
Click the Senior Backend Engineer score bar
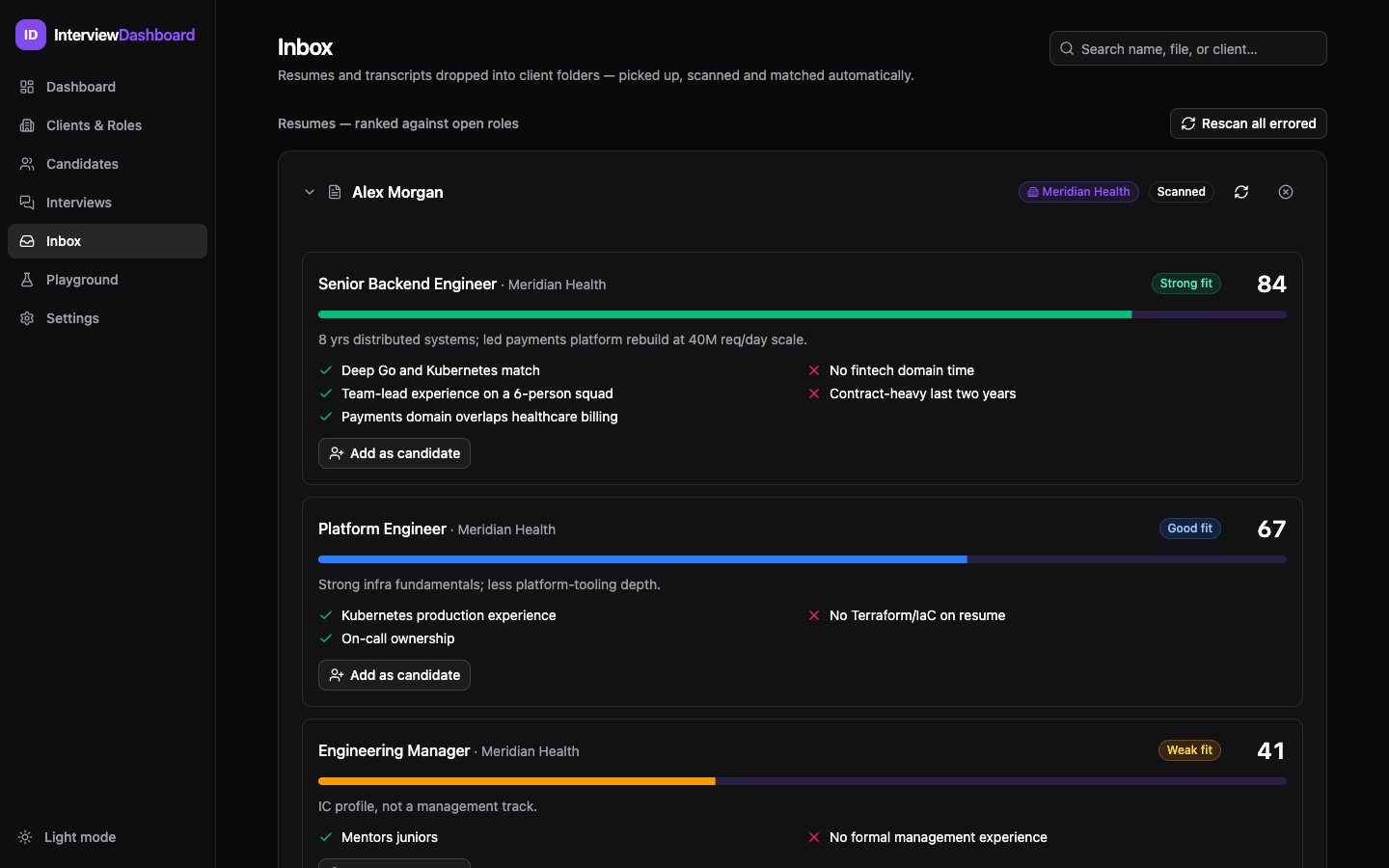pyautogui.click(x=803, y=314)
